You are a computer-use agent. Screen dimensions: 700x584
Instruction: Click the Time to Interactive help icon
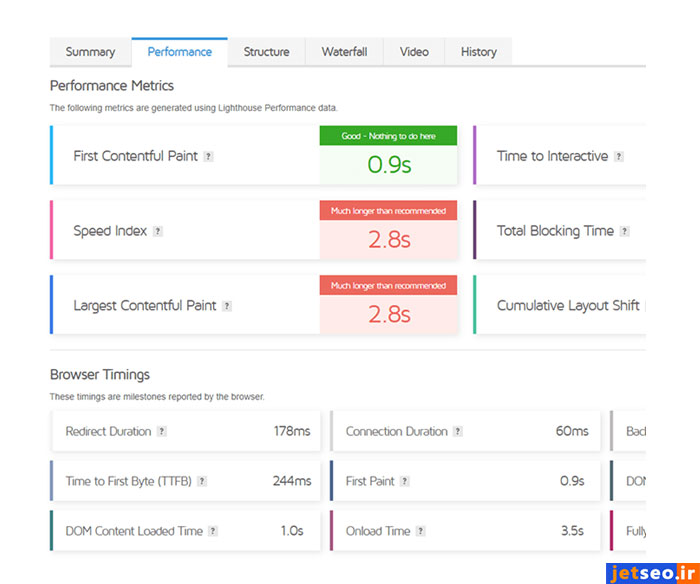619,157
